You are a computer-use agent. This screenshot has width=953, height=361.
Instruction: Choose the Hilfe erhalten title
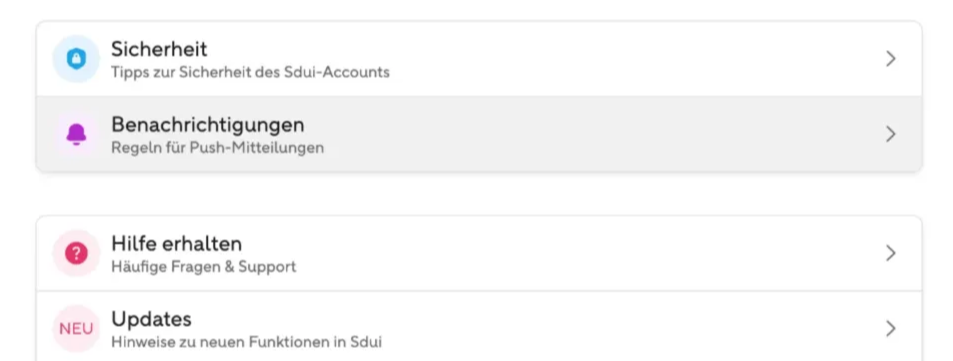[x=176, y=244]
